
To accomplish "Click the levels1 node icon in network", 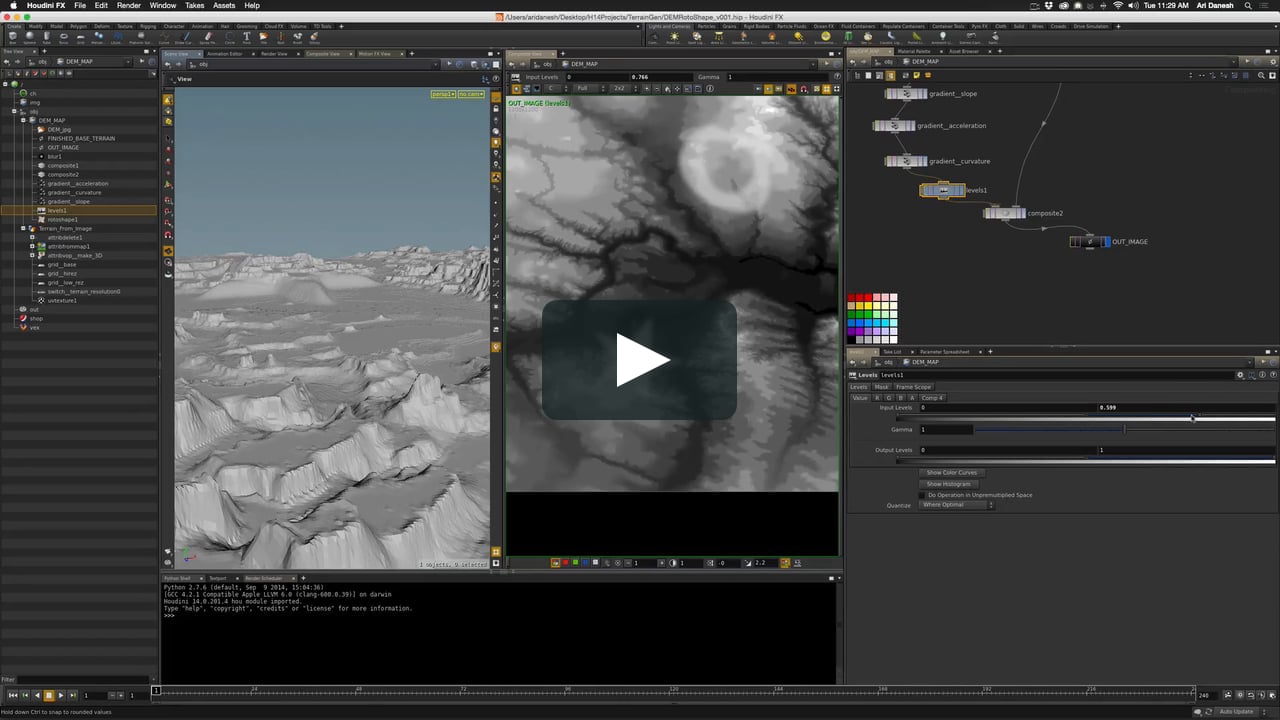I will 942,190.
